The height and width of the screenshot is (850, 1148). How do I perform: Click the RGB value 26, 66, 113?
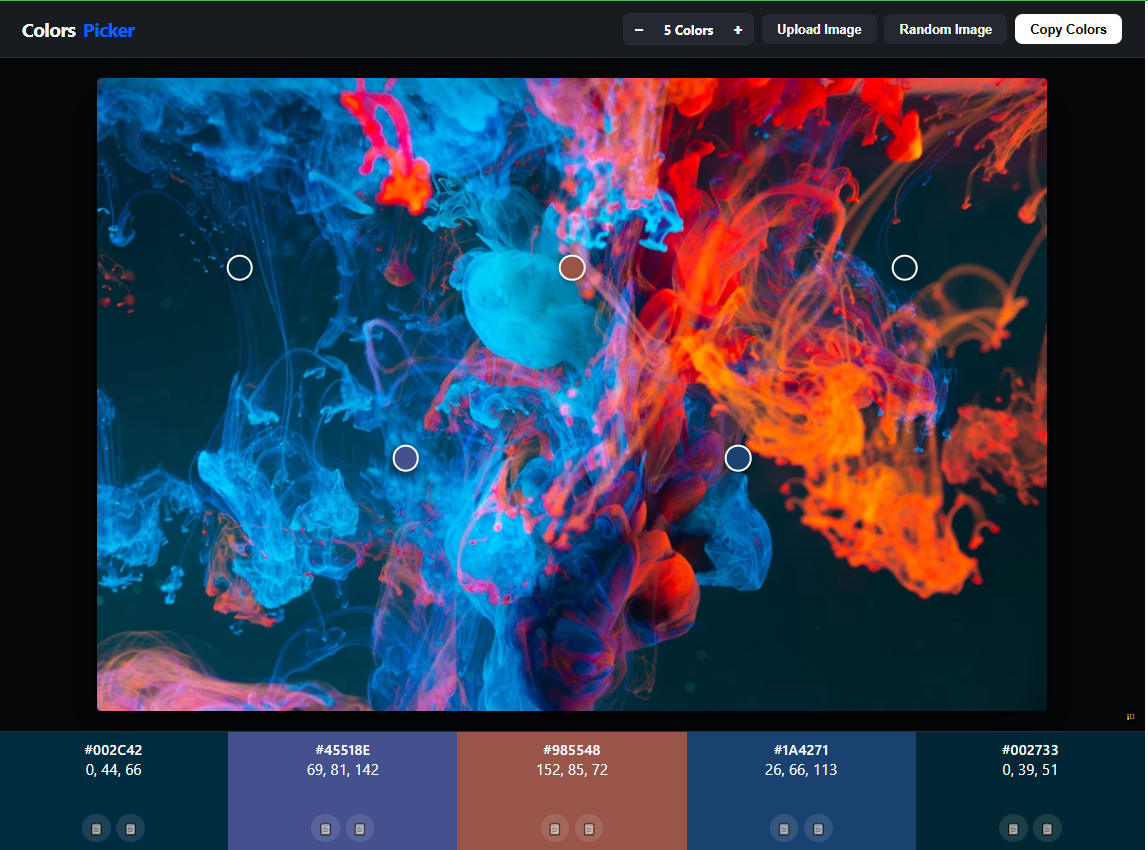click(x=801, y=769)
